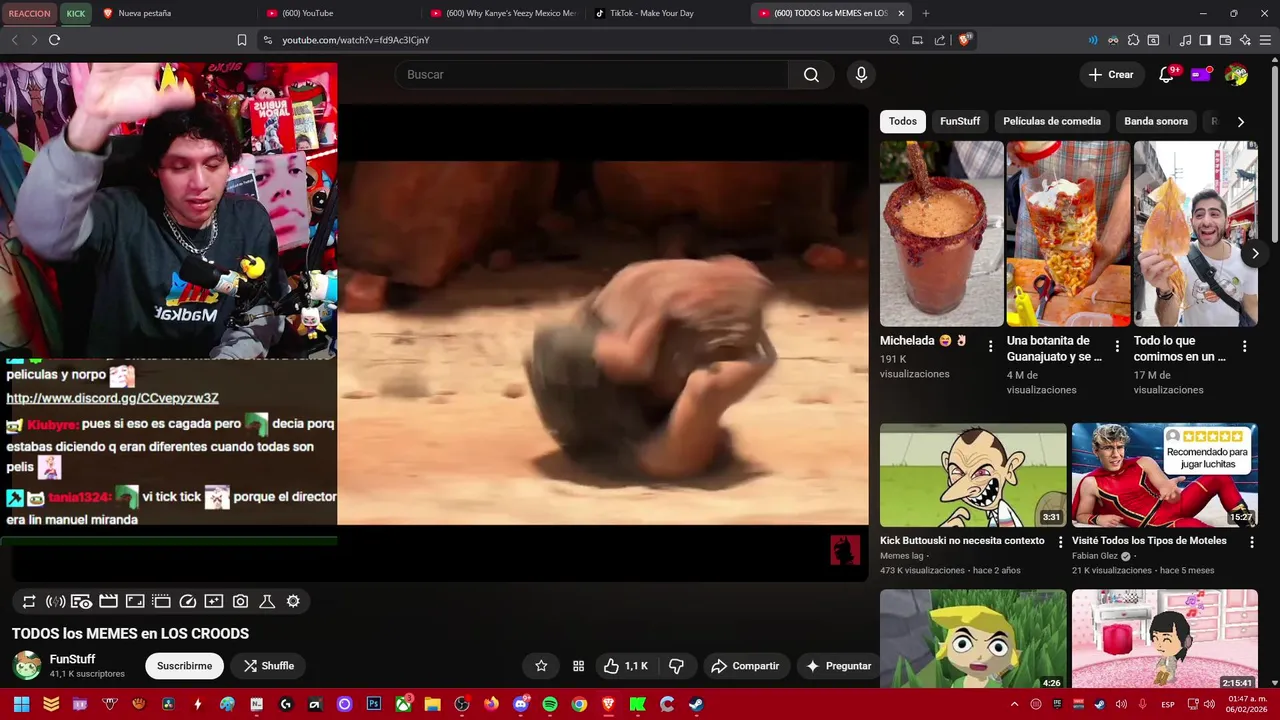Toggle the eye visibility icon under the video
The width and height of the screenshot is (1280, 720).
tap(82, 601)
